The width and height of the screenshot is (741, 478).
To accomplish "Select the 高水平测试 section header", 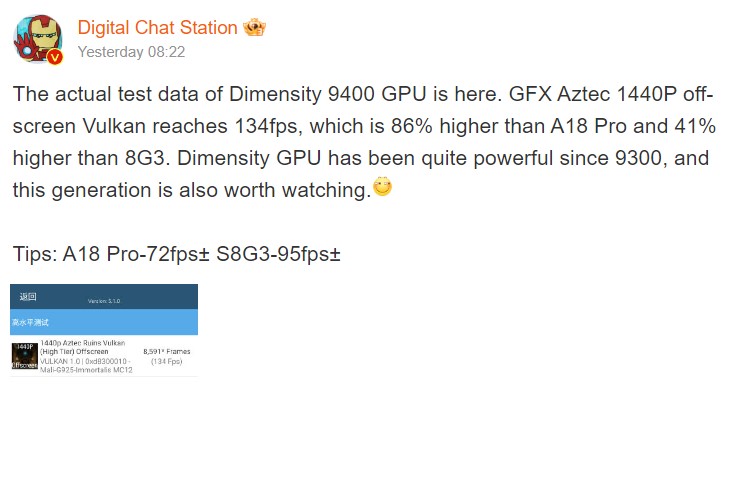I will pos(30,322).
